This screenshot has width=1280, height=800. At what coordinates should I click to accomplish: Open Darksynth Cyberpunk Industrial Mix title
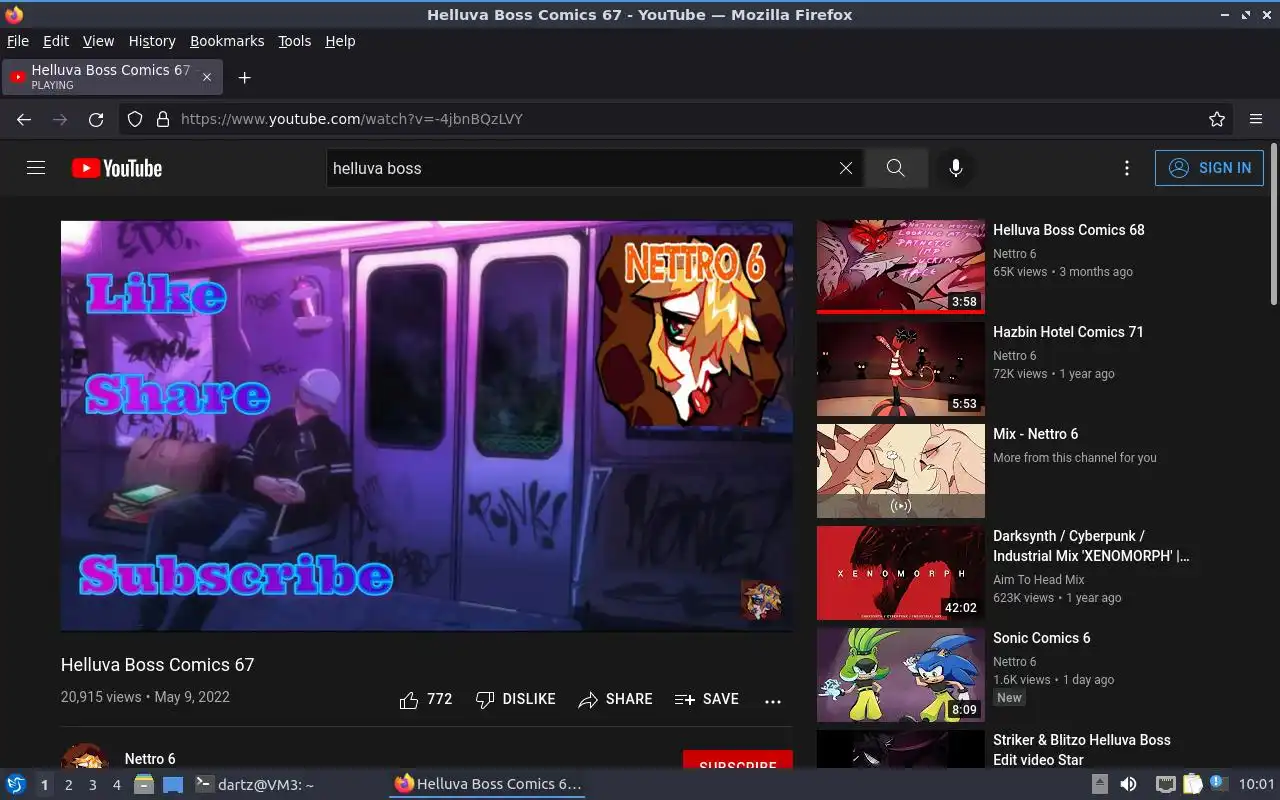(1091, 546)
